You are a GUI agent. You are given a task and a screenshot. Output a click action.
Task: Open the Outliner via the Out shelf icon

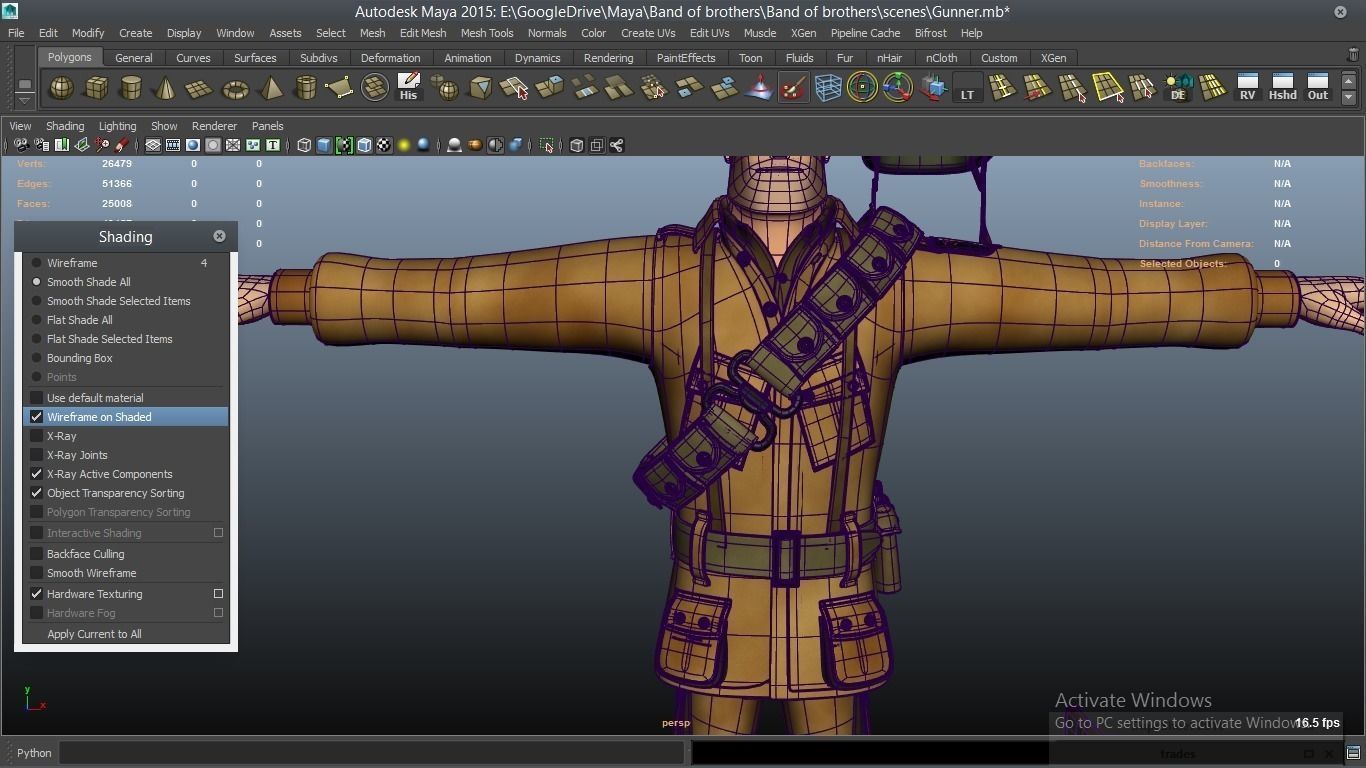point(1318,88)
